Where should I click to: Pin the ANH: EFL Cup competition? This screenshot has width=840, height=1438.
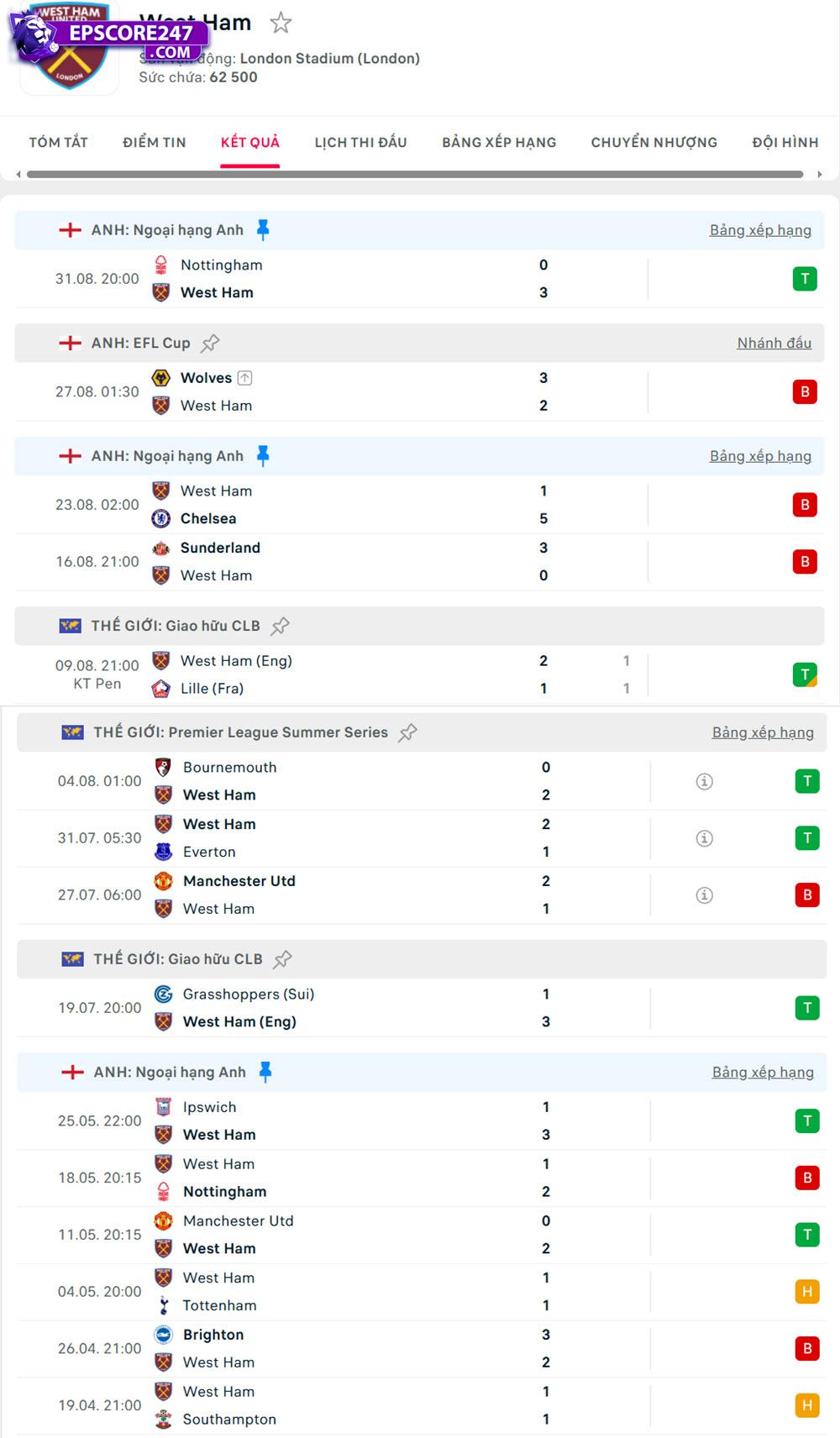tap(210, 343)
